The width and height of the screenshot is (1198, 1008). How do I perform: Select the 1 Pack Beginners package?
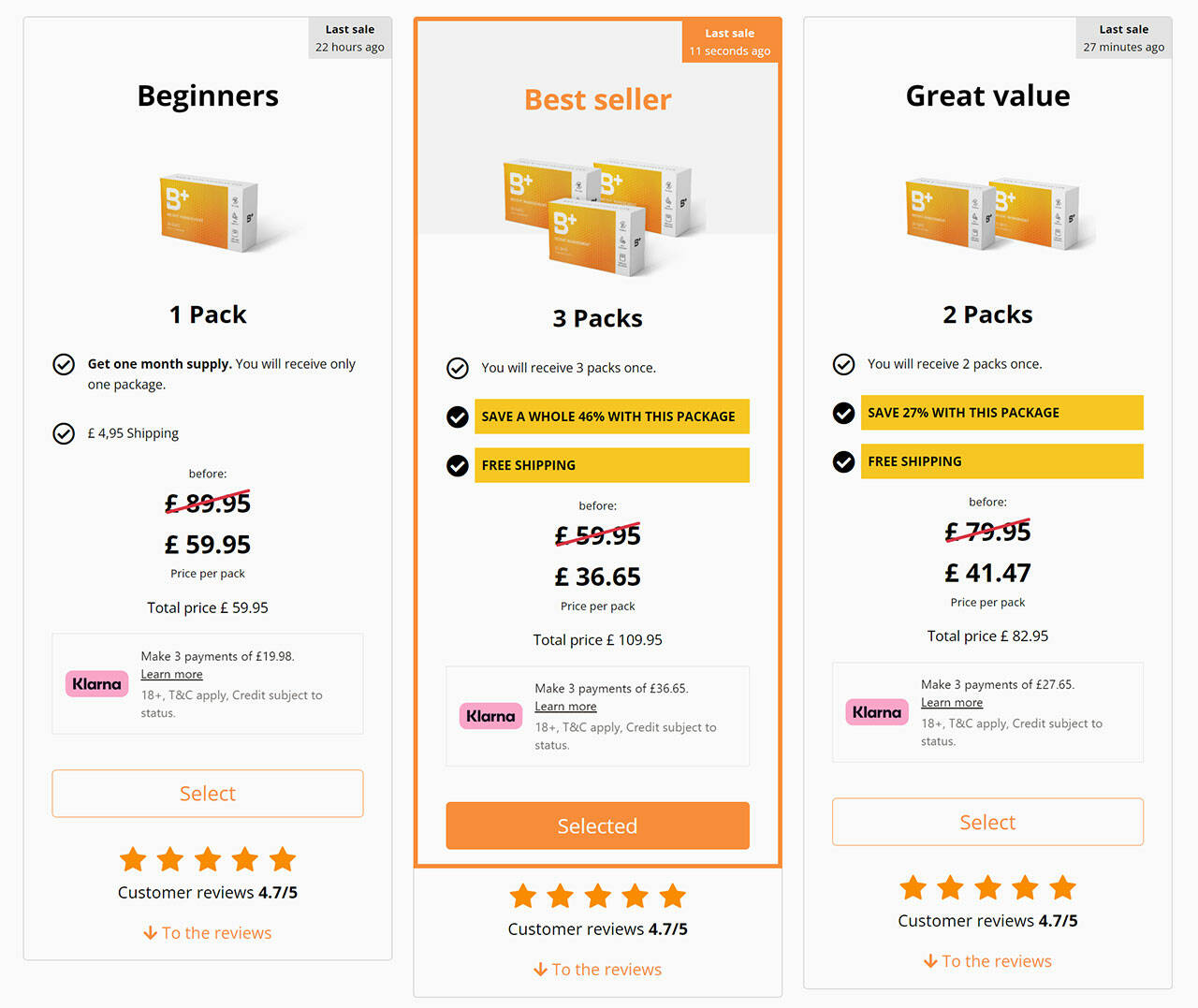pyautogui.click(x=208, y=794)
